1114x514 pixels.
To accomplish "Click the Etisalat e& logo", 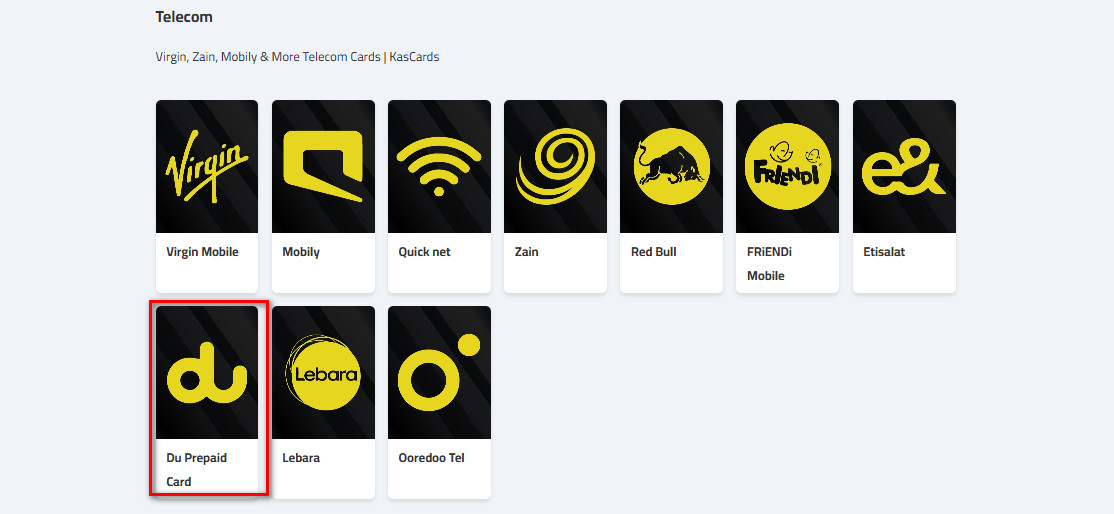I will (x=904, y=167).
